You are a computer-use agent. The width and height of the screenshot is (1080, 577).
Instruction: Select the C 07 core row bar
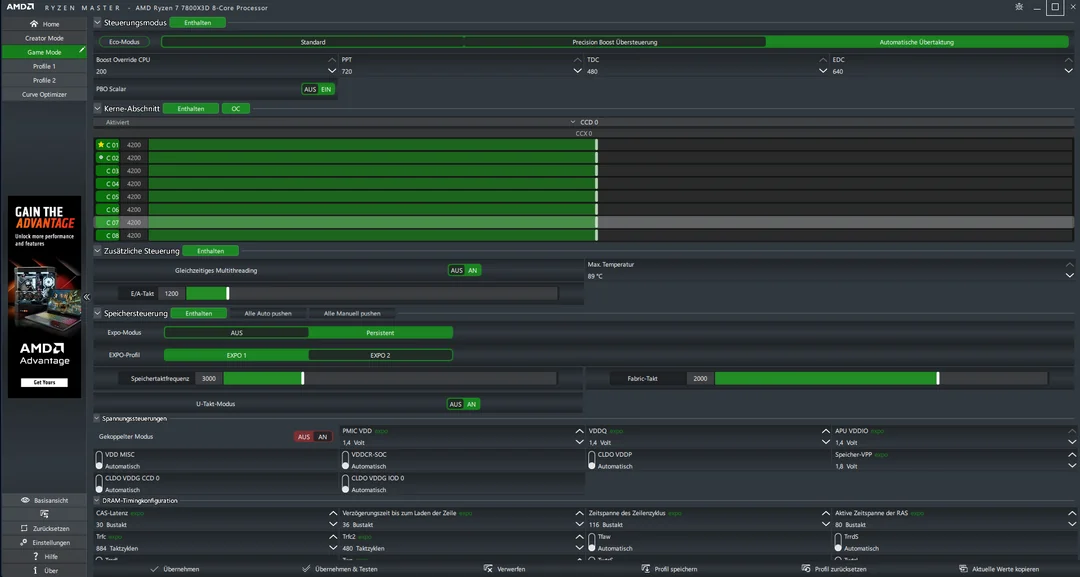pos(583,222)
